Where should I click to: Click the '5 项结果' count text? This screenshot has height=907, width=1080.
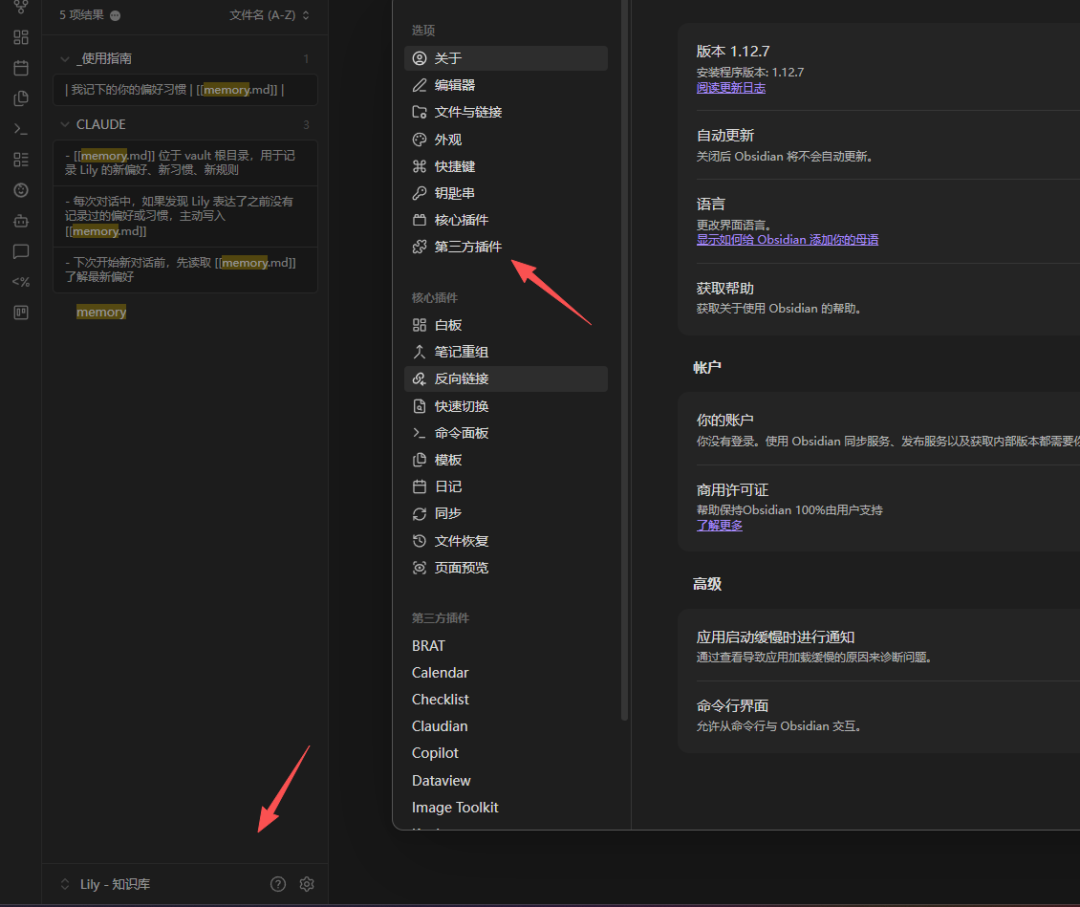tap(81, 15)
